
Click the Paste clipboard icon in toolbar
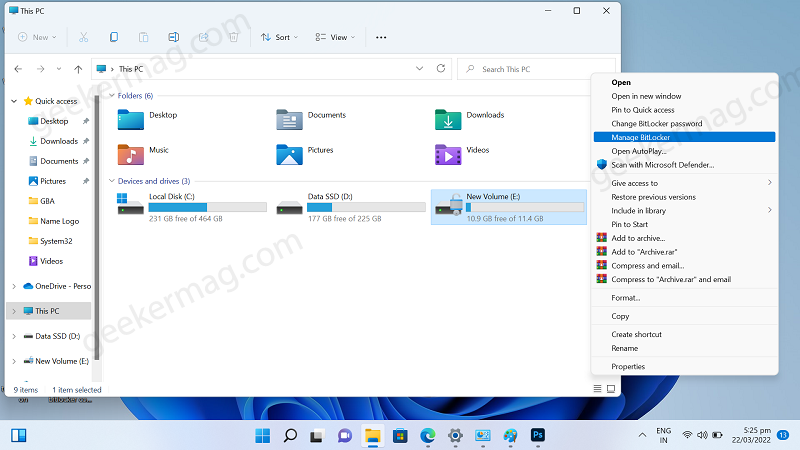(143, 37)
